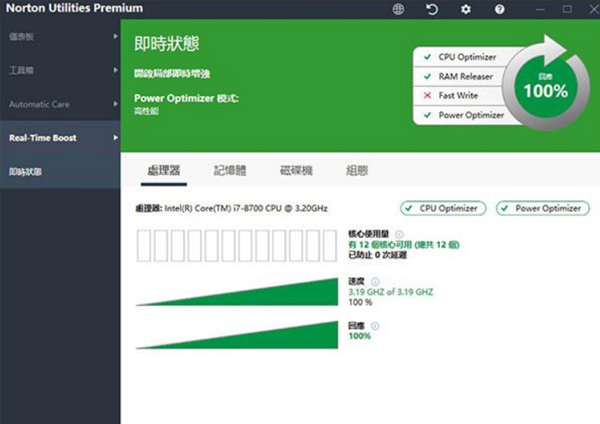The image size is (600, 424).
Task: Click the processor name text Intel Core i7-8700
Action: 246,209
